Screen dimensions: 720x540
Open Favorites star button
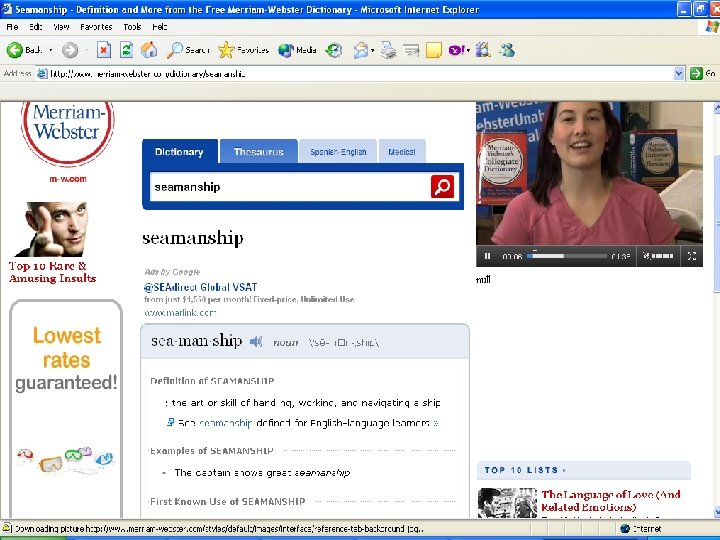[x=243, y=50]
